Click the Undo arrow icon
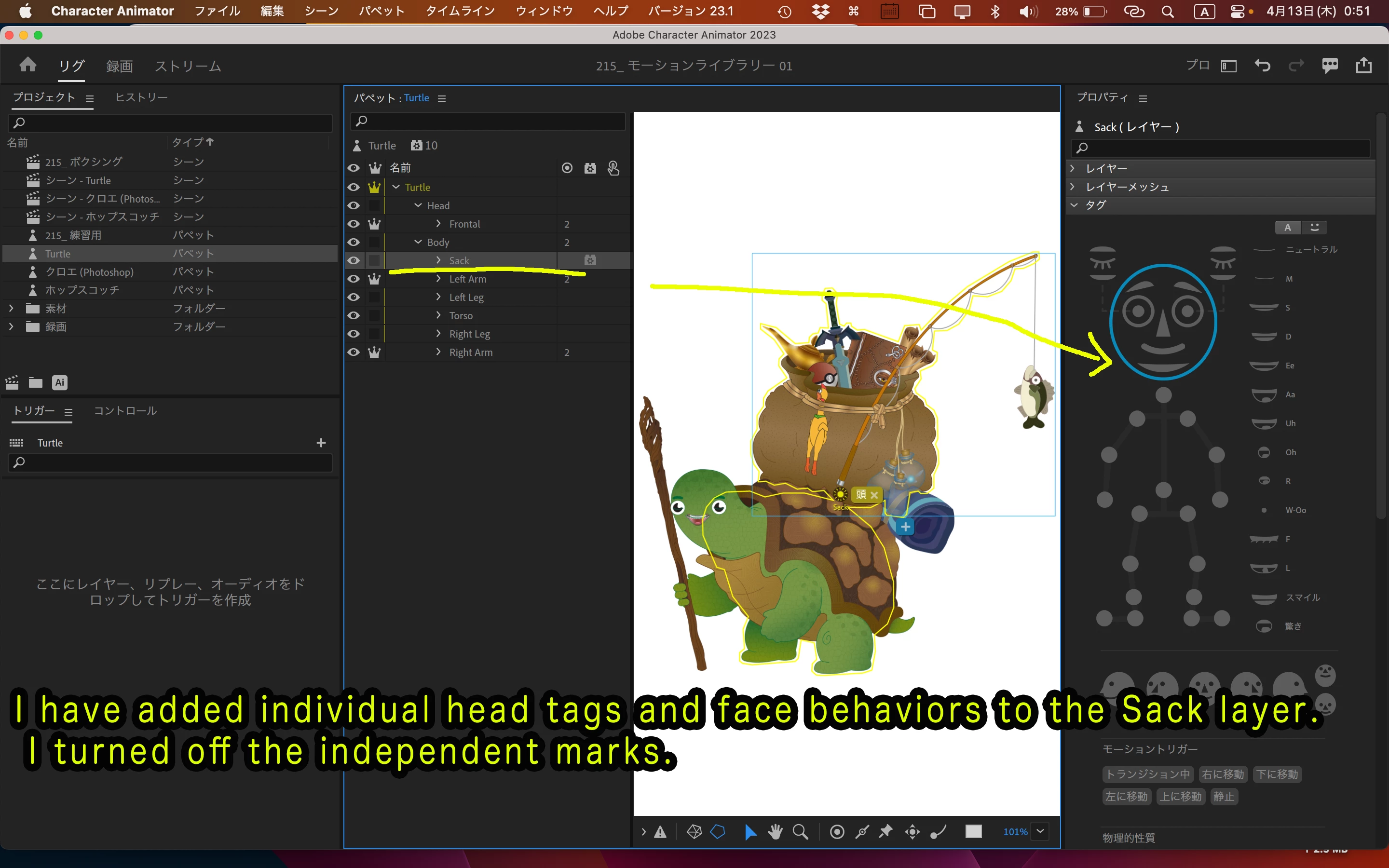1389x868 pixels. 1262,66
